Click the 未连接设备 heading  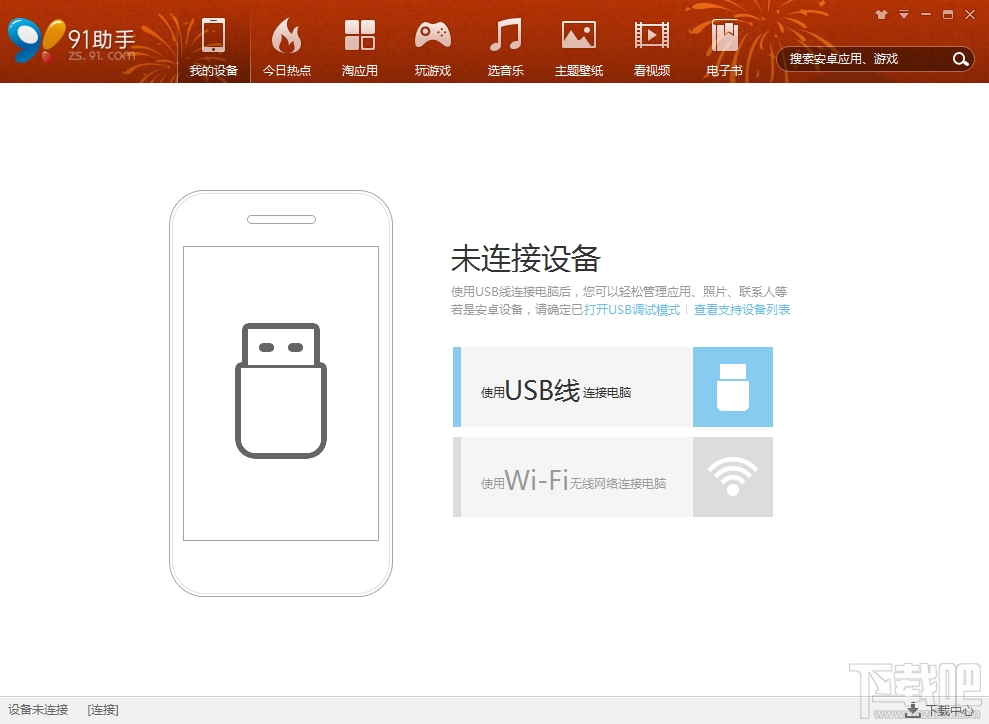[525, 259]
